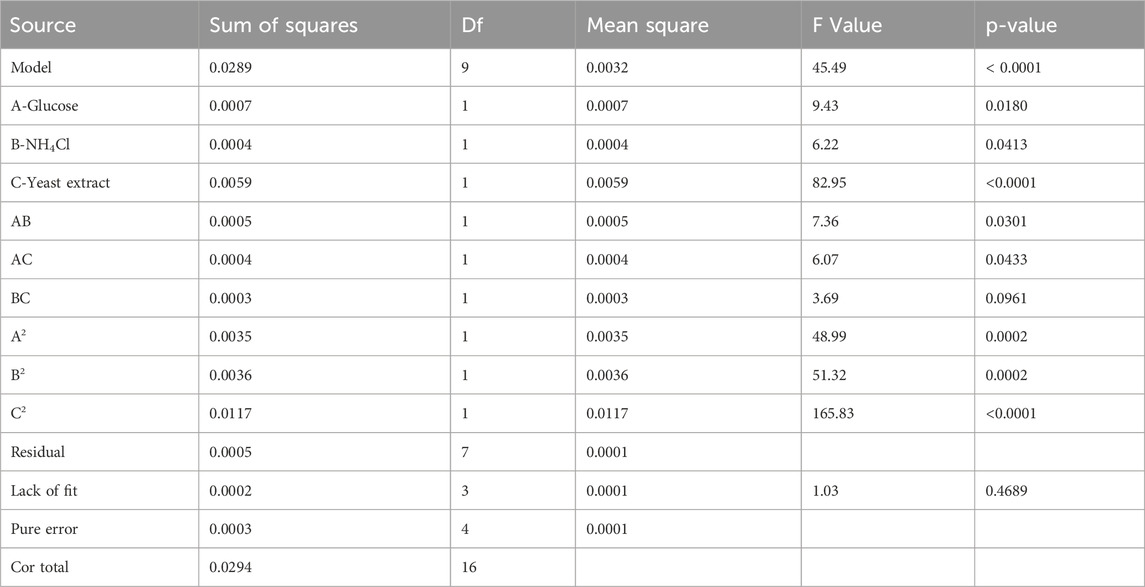Screen dimensions: 1145x587
Task: Click B² F value 51.32
Action: click(x=830, y=375)
